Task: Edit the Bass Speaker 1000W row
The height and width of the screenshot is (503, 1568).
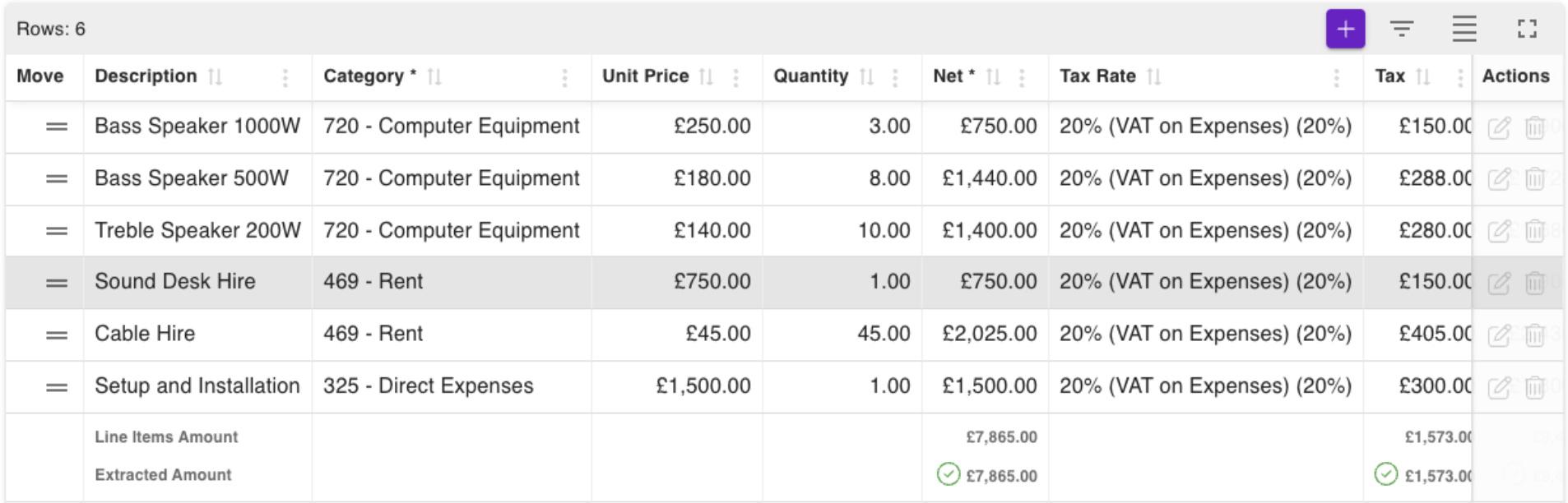Action: [x=1499, y=127]
